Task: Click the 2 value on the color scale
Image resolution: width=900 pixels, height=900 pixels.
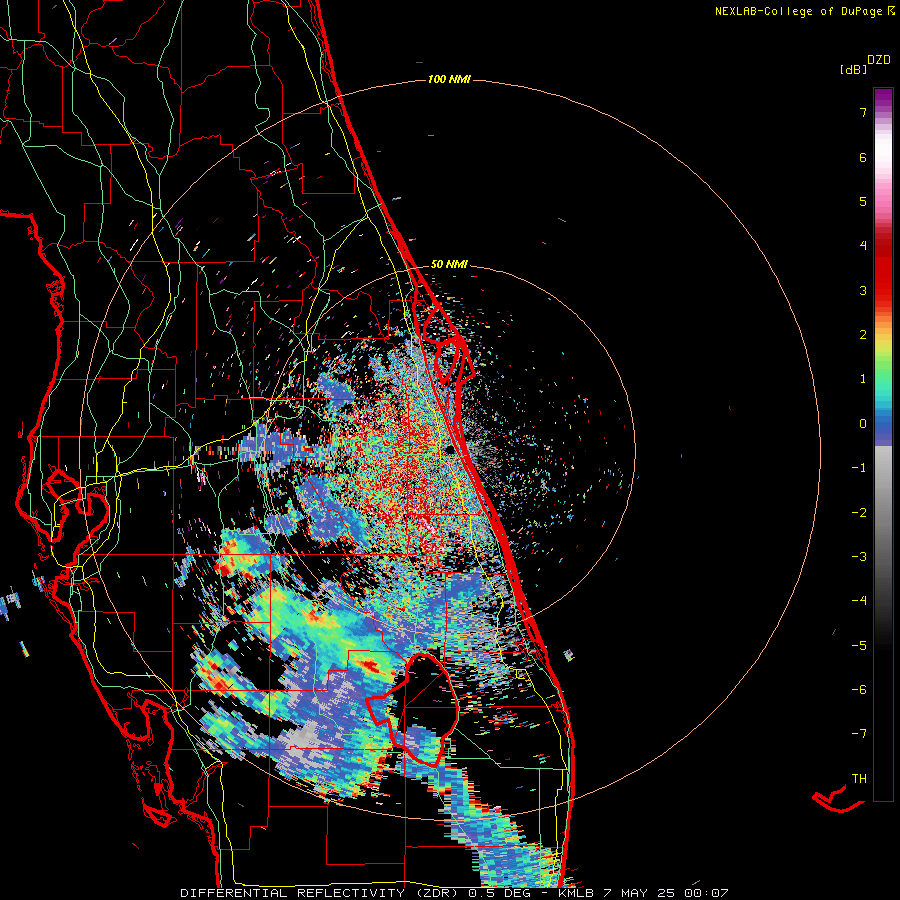Action: point(863,335)
